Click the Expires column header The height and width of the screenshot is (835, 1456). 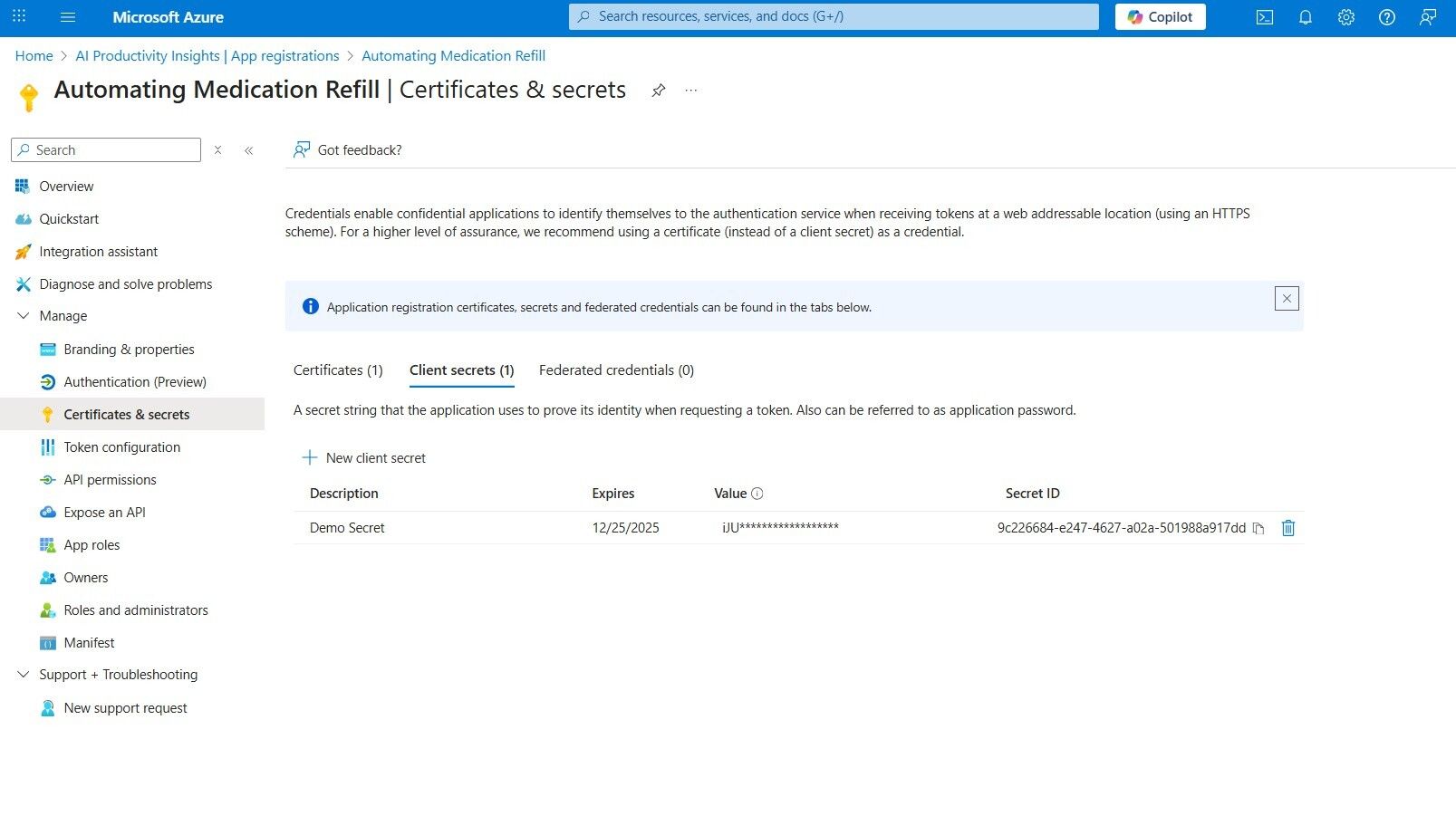(613, 494)
